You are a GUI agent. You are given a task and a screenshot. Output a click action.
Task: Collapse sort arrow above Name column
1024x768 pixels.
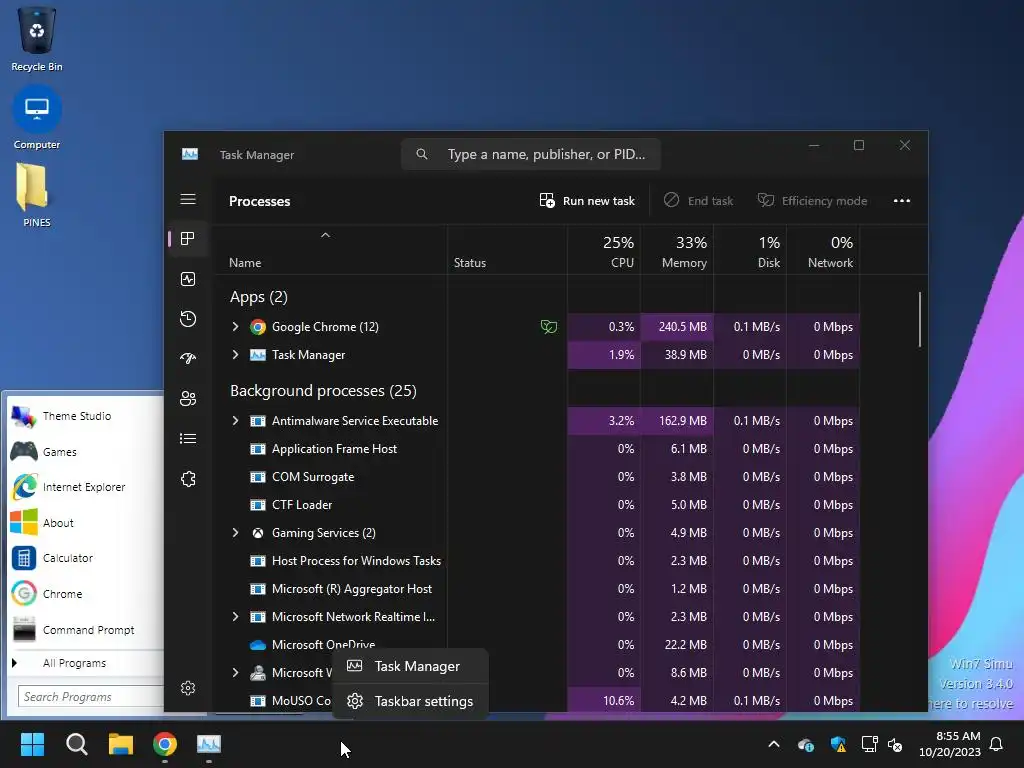click(x=325, y=235)
